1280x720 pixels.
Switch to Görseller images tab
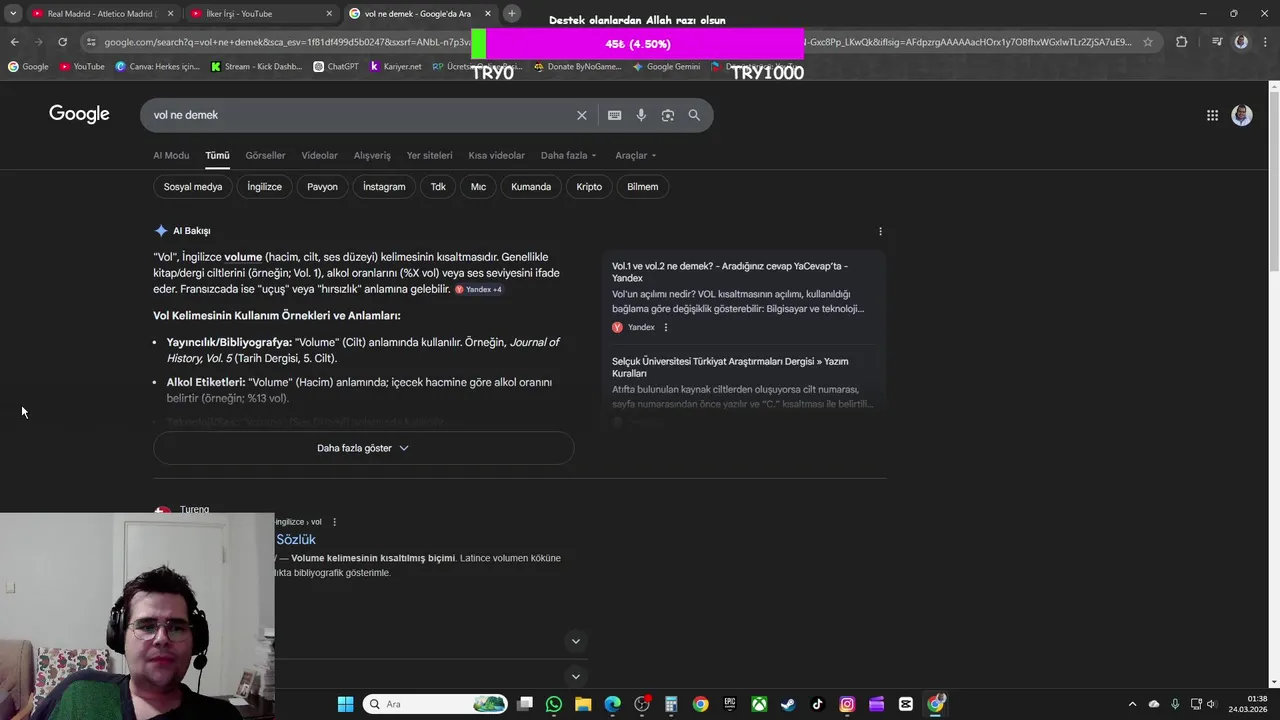265,155
